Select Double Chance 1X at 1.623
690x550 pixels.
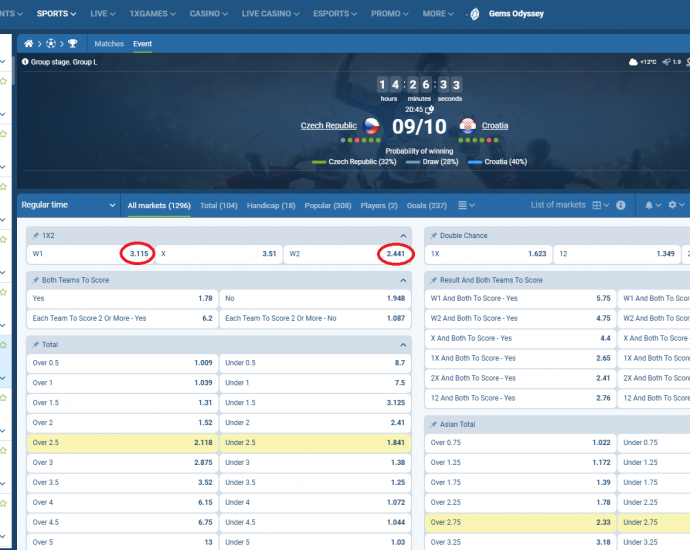(488, 254)
